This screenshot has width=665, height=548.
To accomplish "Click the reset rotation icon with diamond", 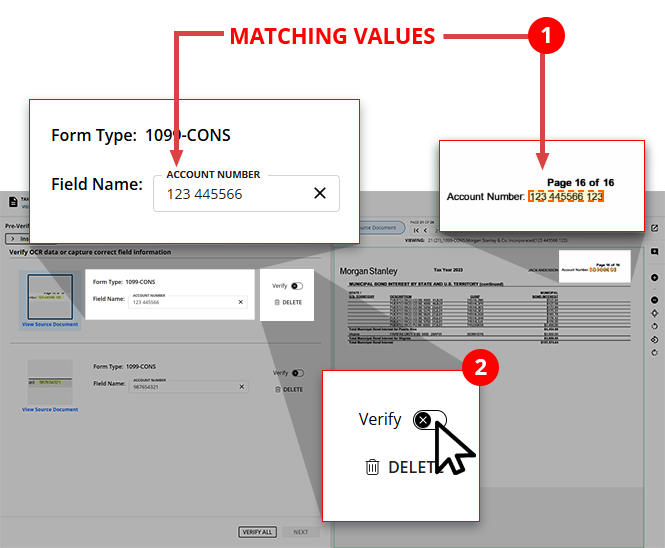I will 654,340.
